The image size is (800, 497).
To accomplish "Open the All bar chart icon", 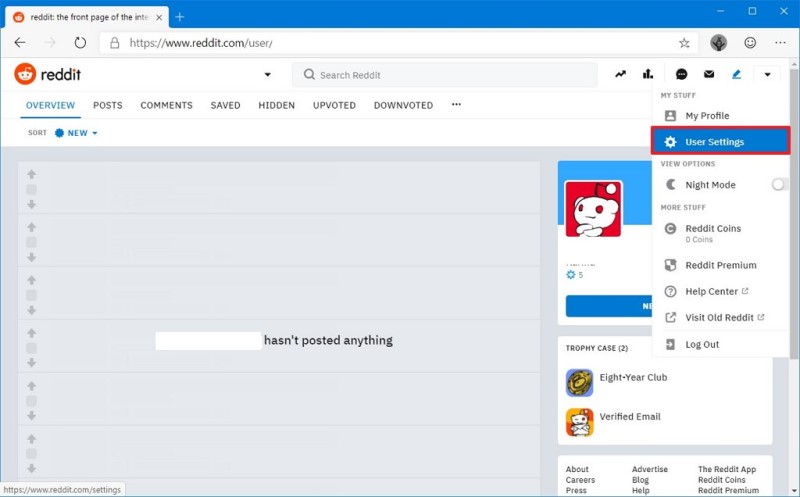I will click(x=648, y=74).
